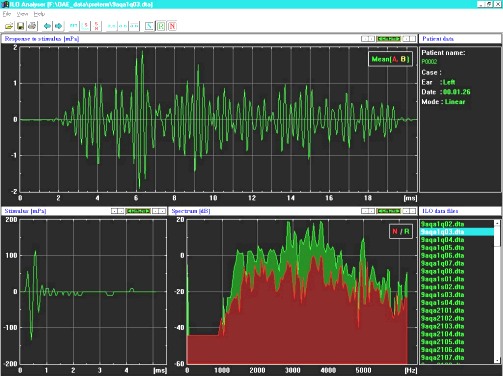Toggle the Mean[A, B] waveform display box

click(x=390, y=59)
